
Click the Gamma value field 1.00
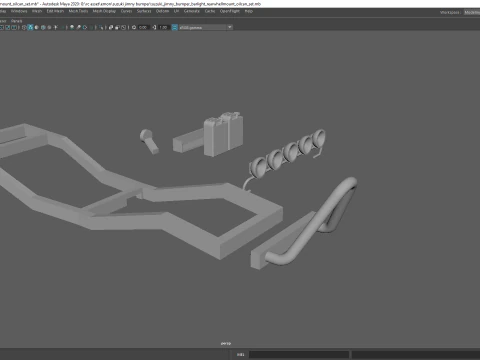(x=163, y=27)
